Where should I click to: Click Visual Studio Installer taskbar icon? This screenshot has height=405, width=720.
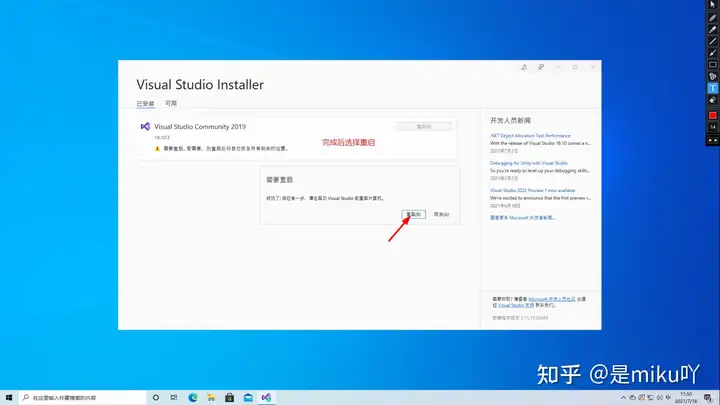coord(266,398)
